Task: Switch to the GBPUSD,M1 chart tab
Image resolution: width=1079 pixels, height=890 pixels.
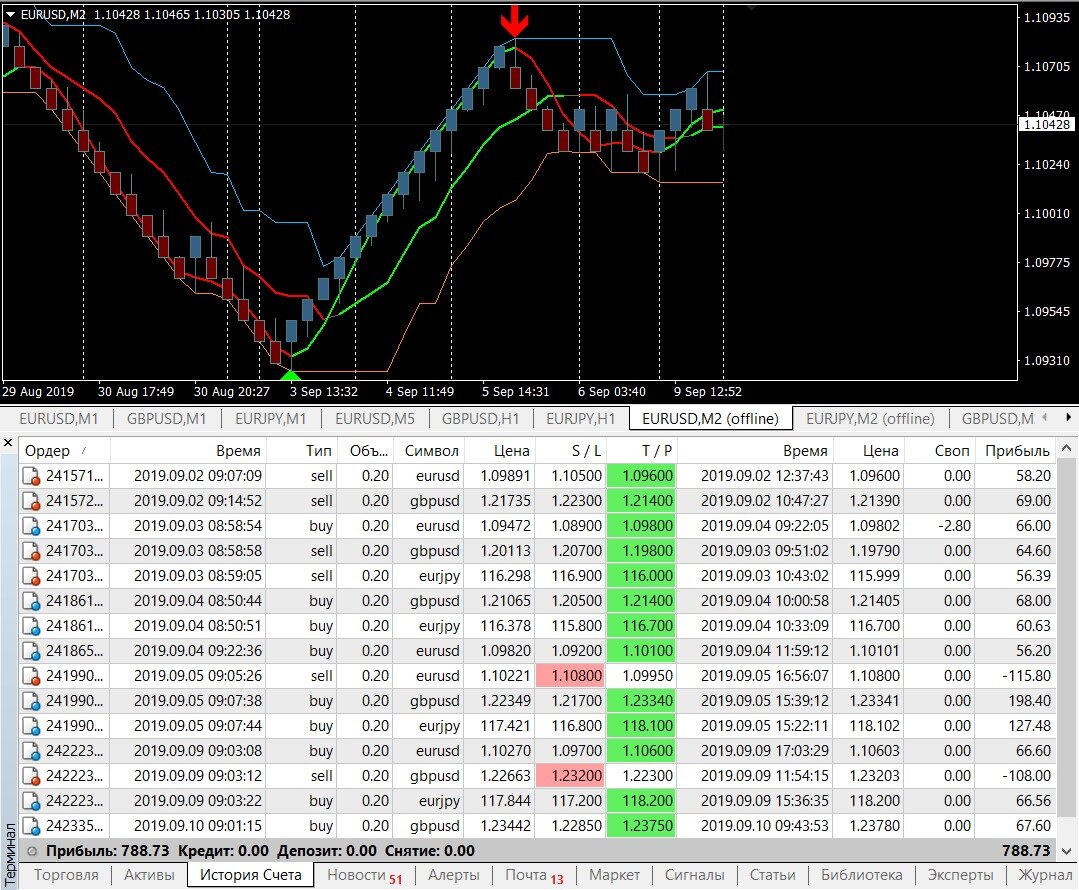Action: [x=167, y=418]
